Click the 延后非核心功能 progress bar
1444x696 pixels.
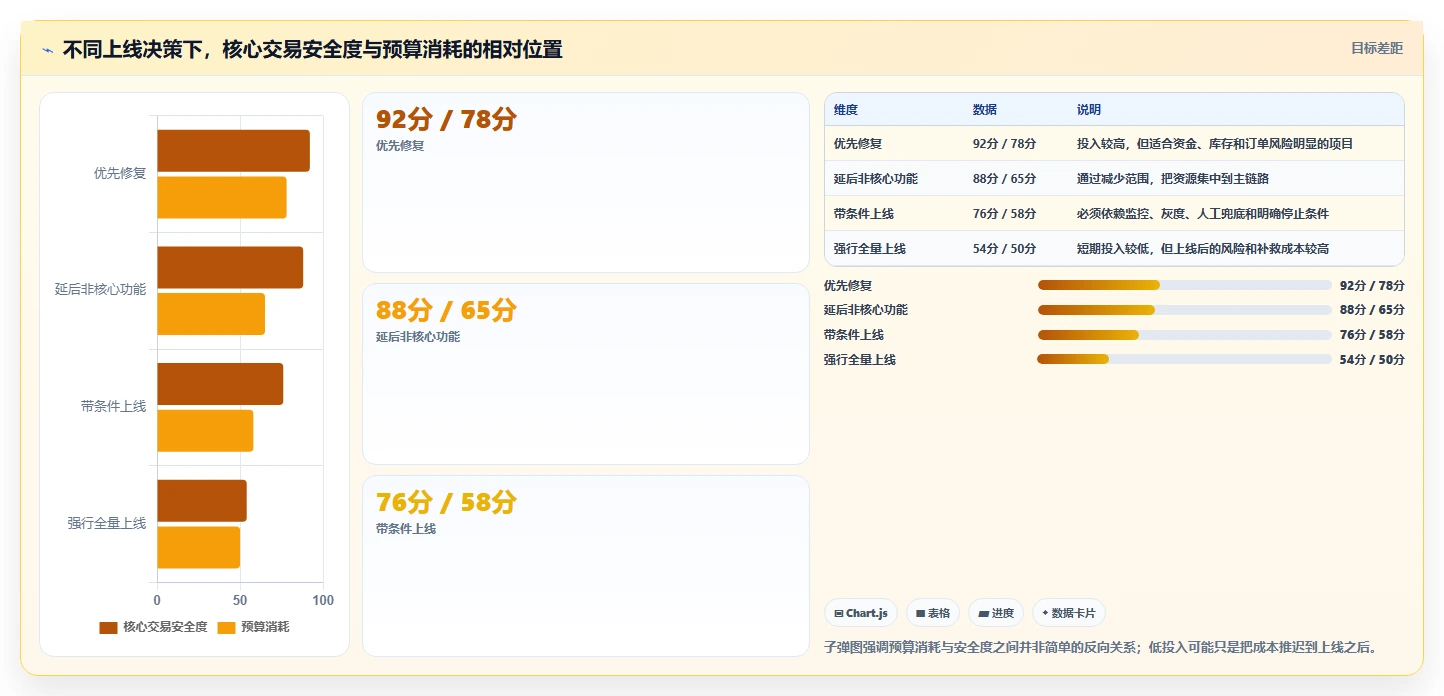pos(1185,310)
